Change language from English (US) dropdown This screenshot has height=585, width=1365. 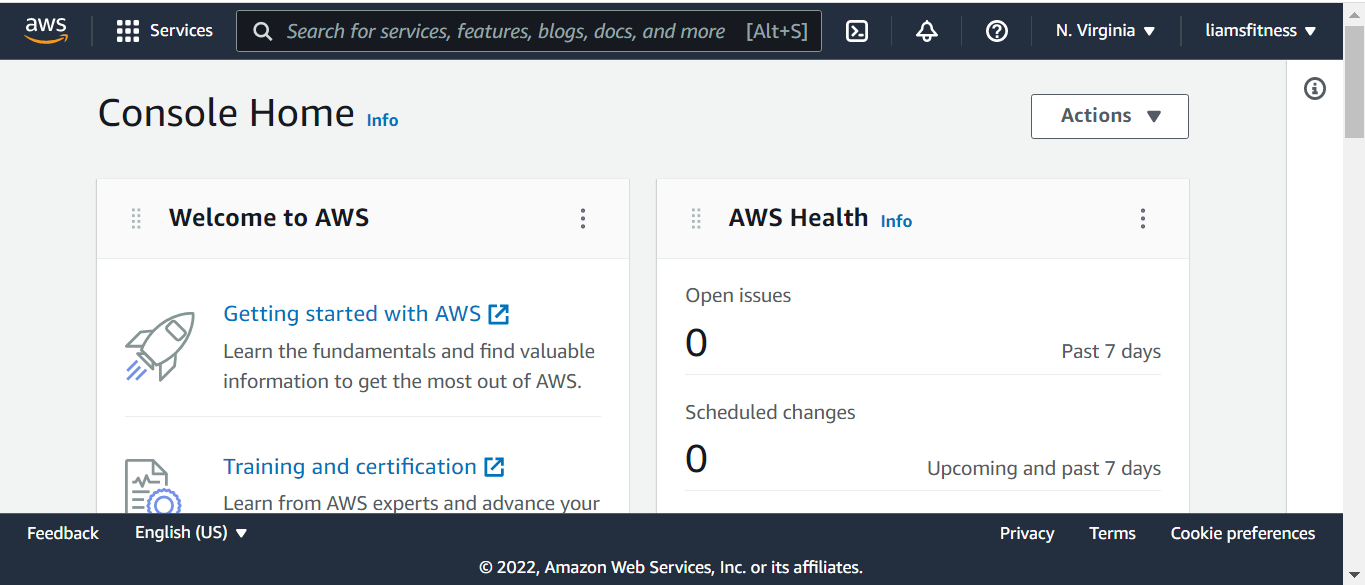tap(191, 533)
